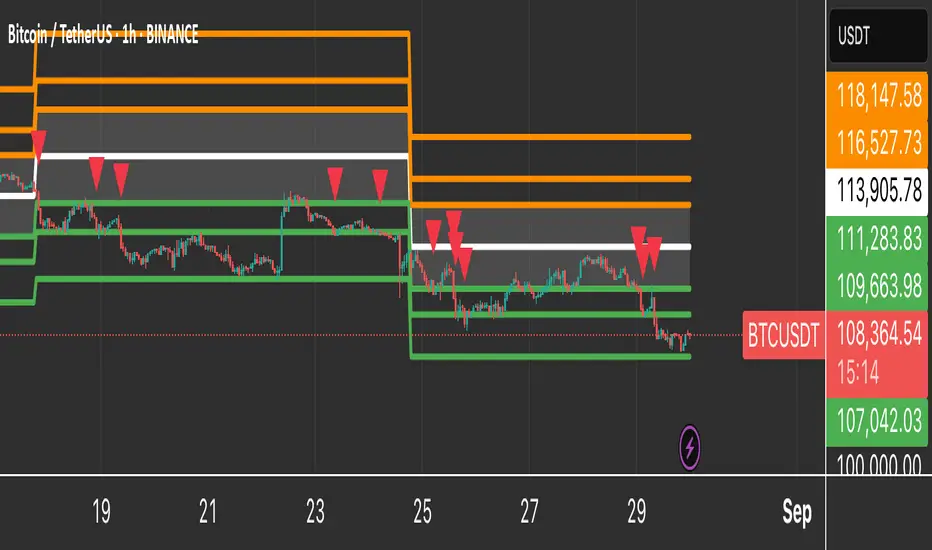Click the 118,147.58 orange price label
This screenshot has width=932, height=550.
click(x=878, y=96)
